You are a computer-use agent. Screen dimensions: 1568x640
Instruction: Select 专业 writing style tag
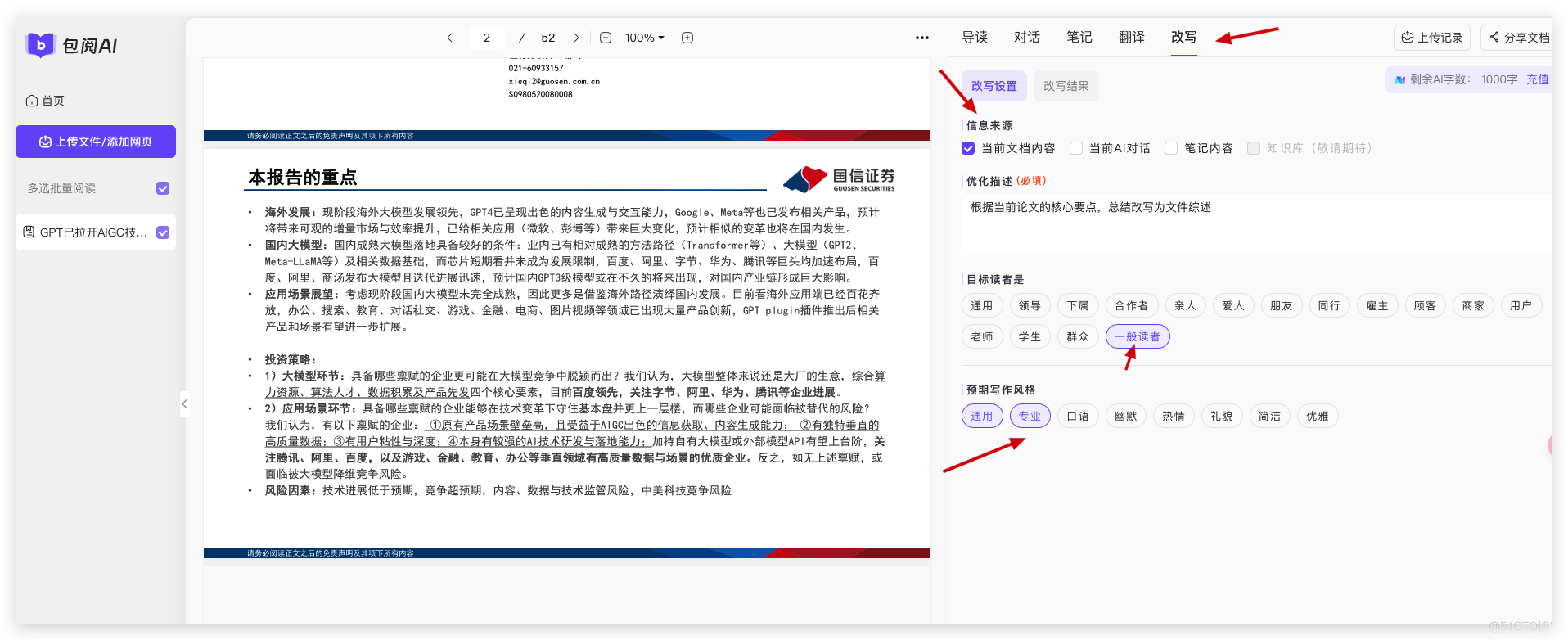tap(1030, 416)
